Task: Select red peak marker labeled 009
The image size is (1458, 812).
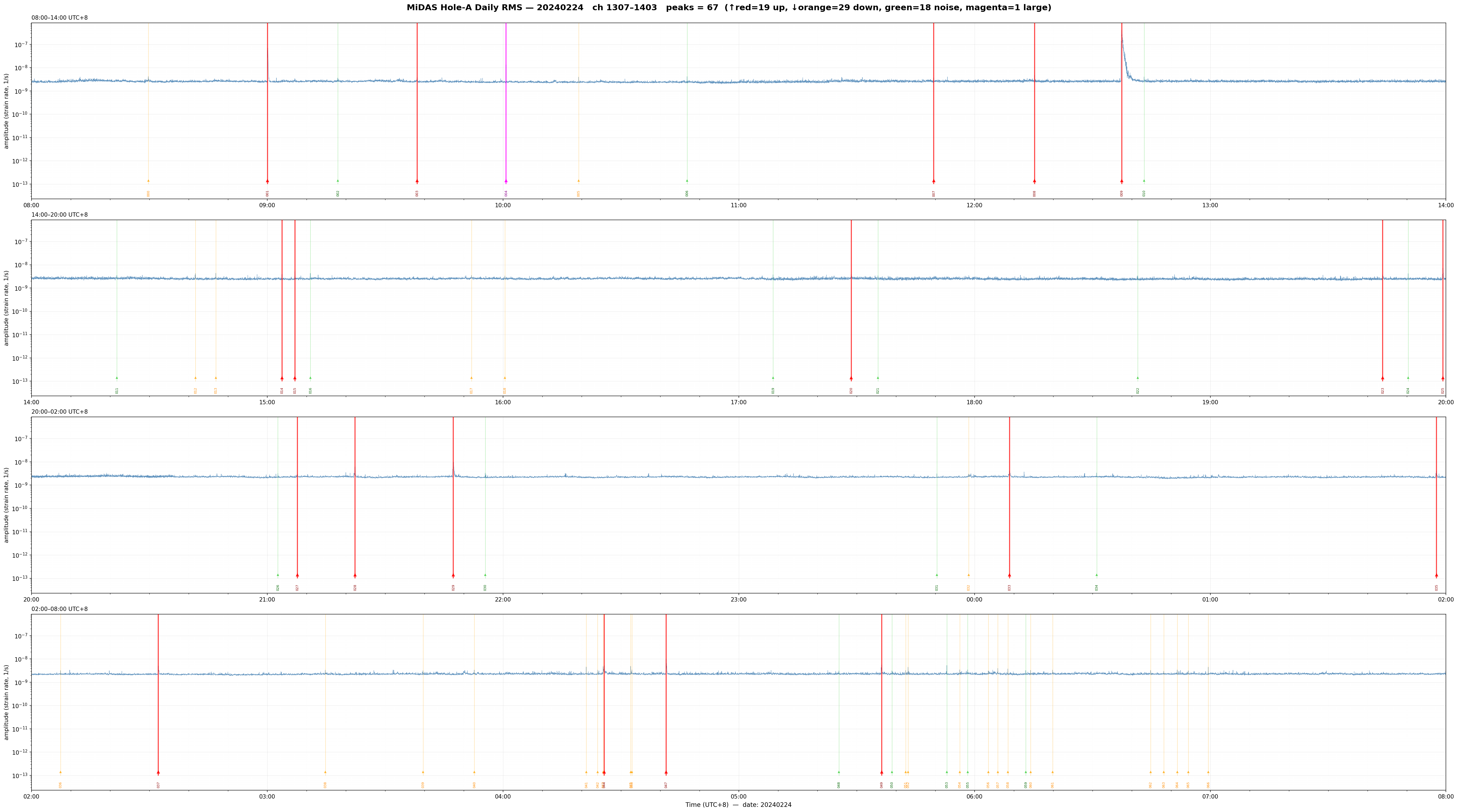Action: click(1122, 181)
